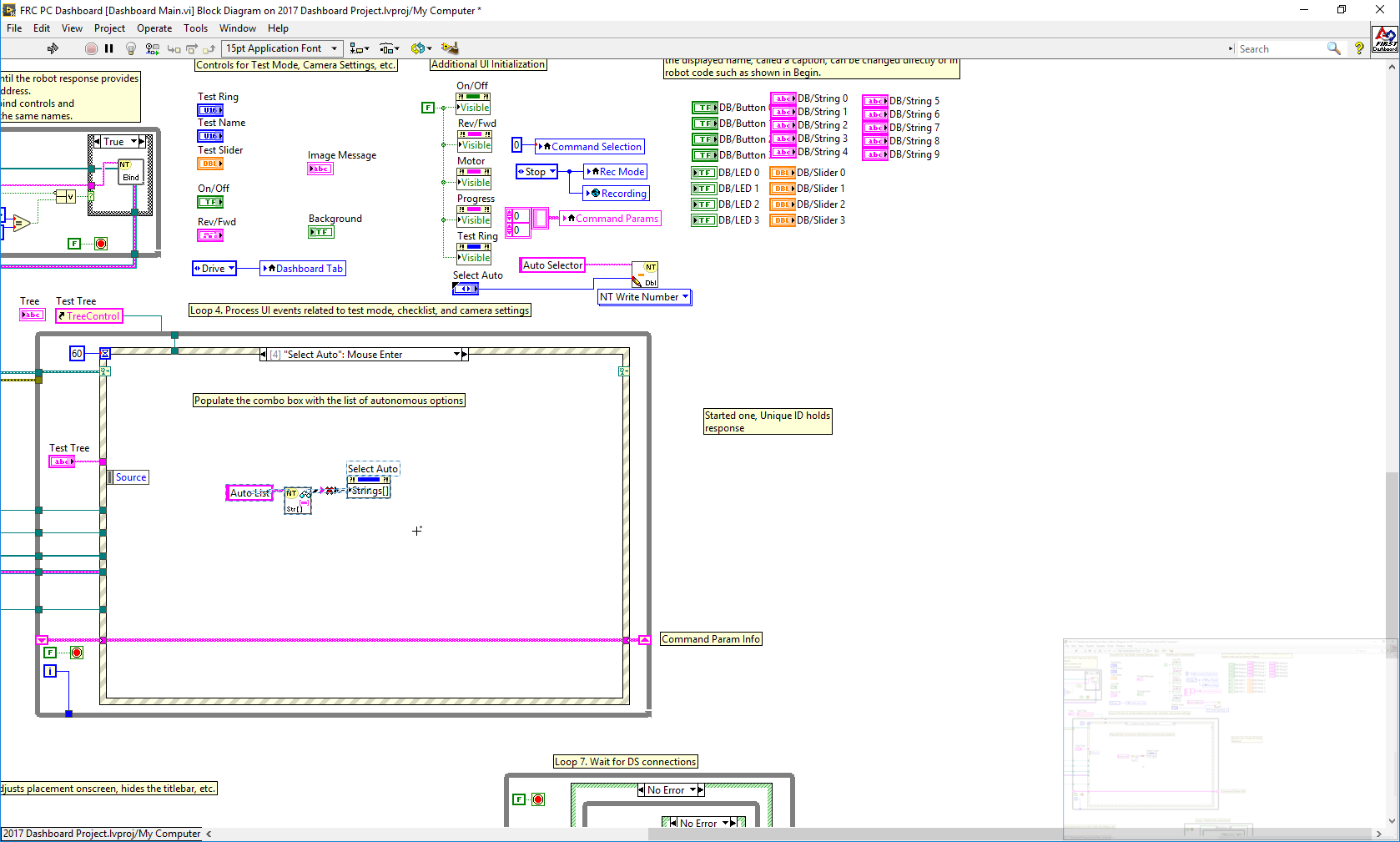This screenshot has width=1400, height=842.
Task: Click the broken Run arrow button
Action: (x=53, y=48)
